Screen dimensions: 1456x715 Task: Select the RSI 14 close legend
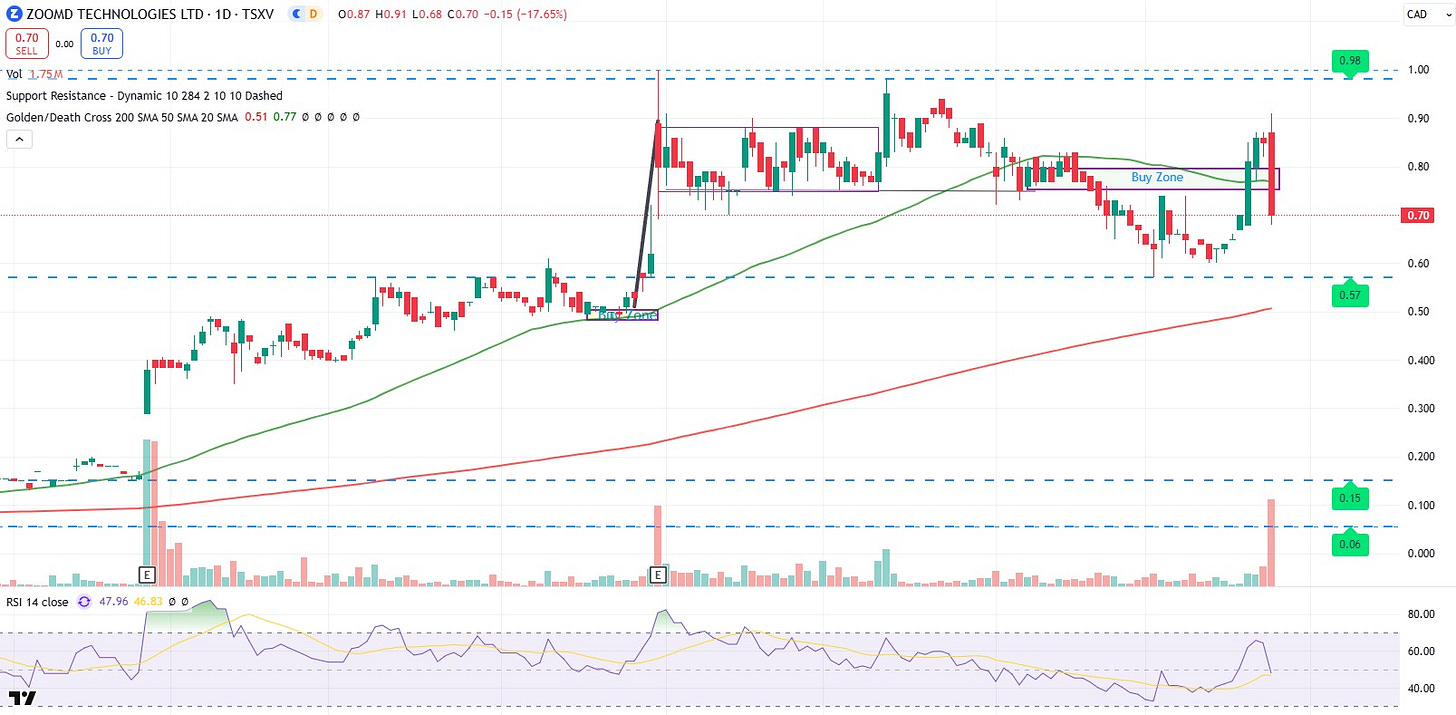pos(38,602)
